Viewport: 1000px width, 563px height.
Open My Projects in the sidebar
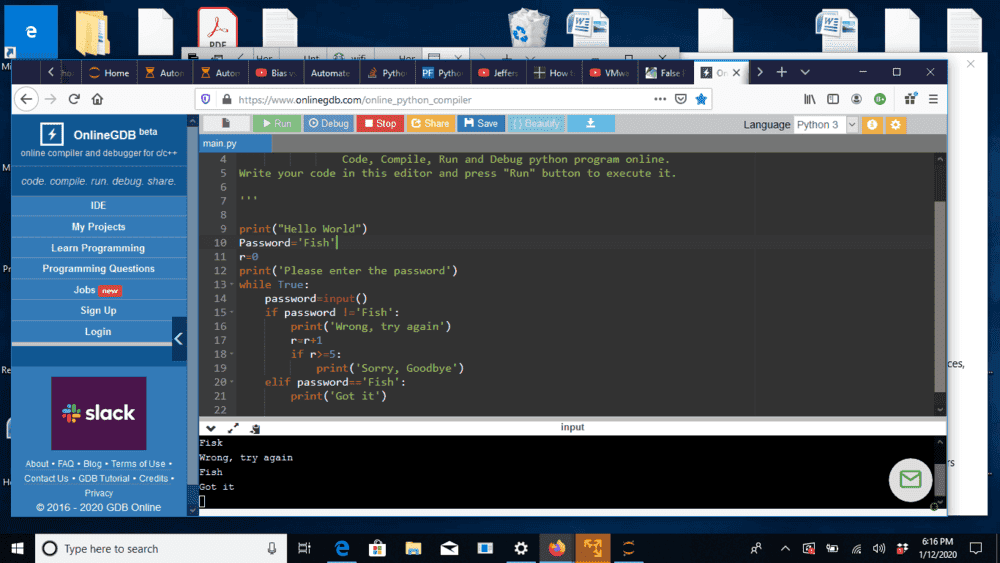[98, 227]
